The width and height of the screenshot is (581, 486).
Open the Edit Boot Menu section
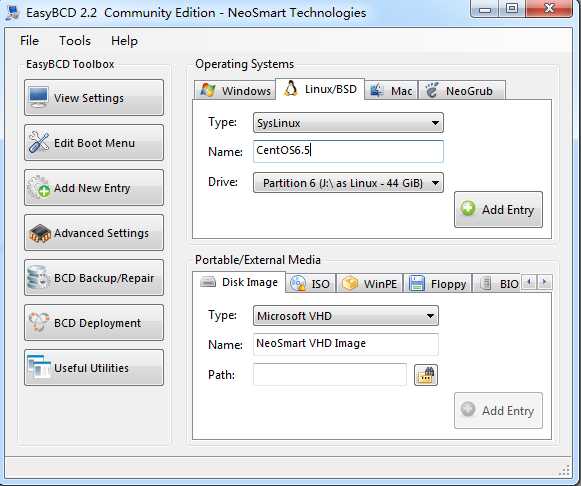(x=94, y=143)
